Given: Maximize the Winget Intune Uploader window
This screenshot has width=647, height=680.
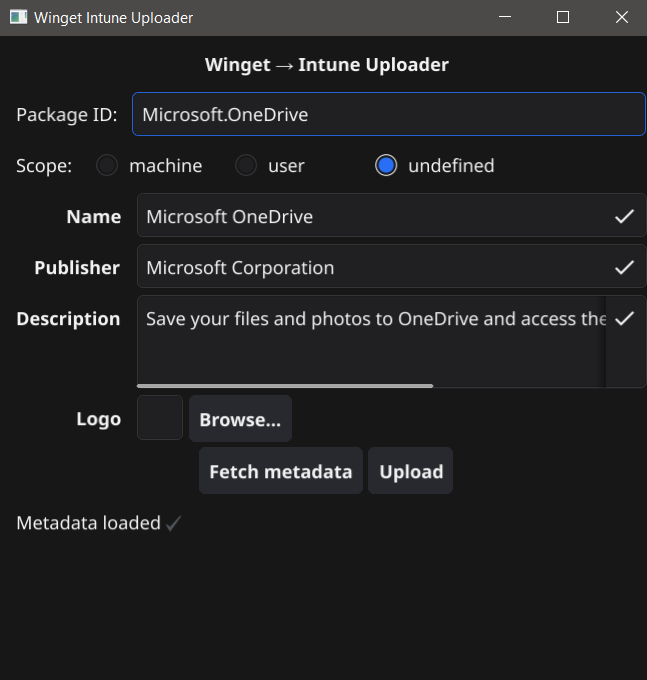Looking at the screenshot, I should click(x=563, y=17).
